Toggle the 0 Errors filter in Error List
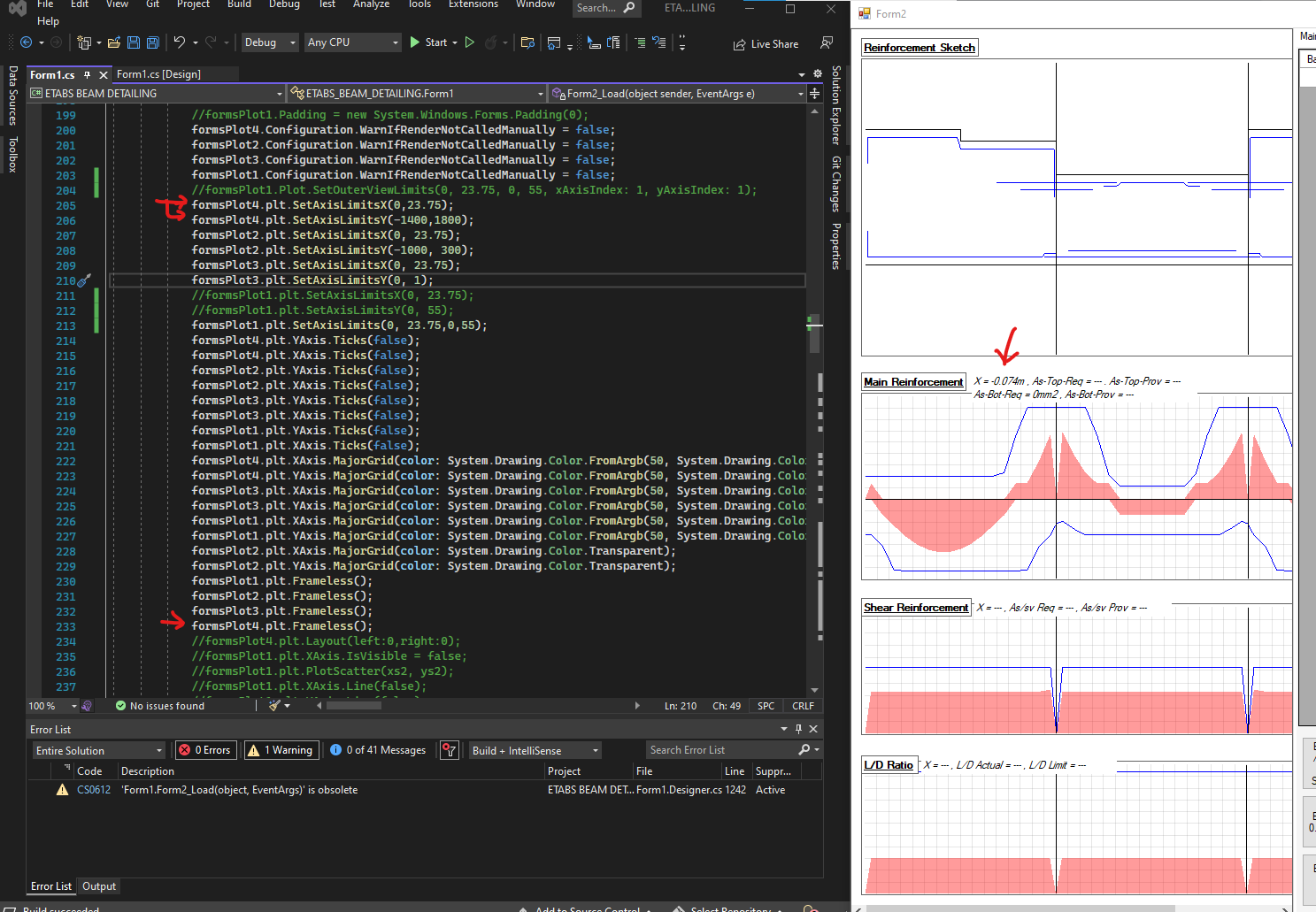 [205, 749]
